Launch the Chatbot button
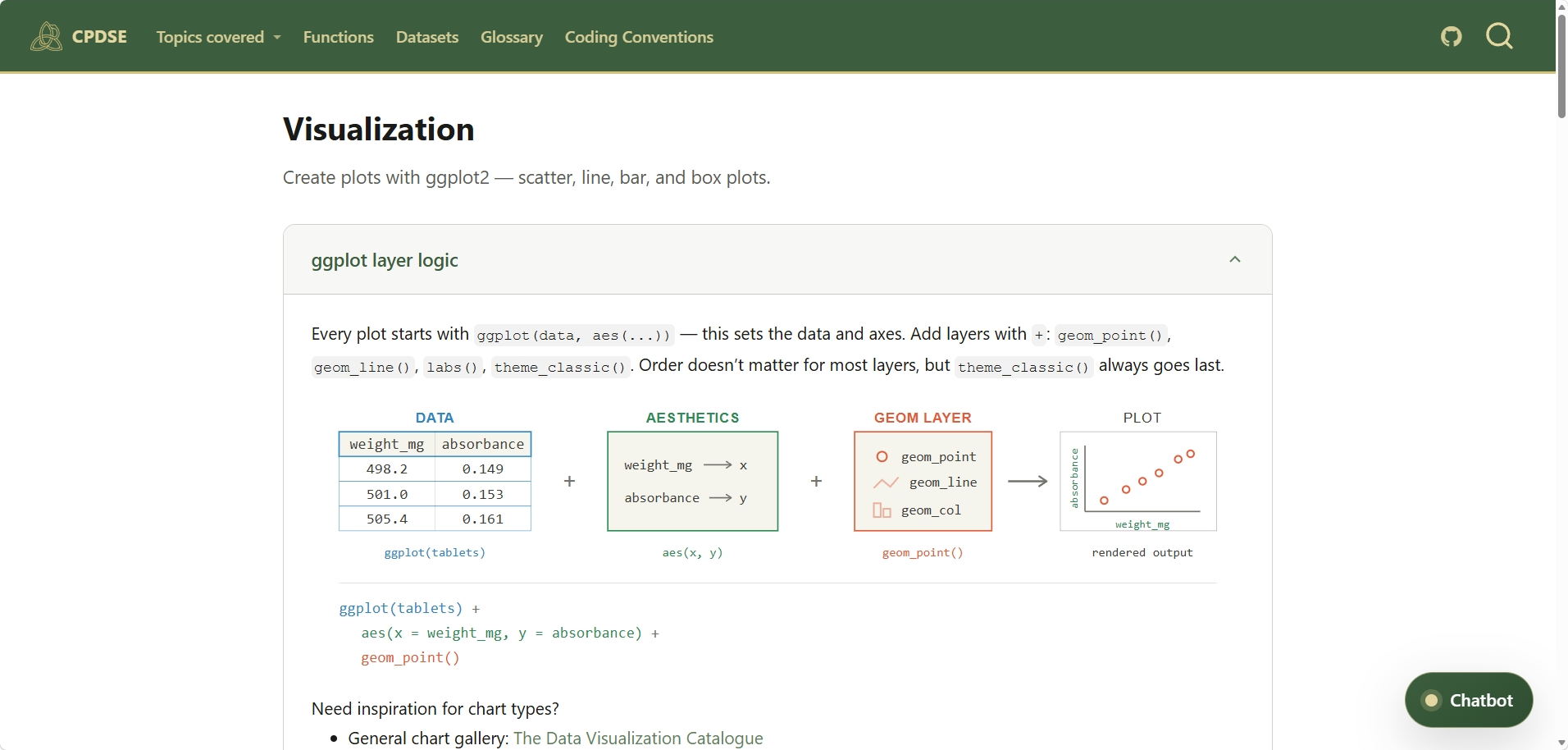This screenshot has height=750, width=1568. coord(1469,700)
